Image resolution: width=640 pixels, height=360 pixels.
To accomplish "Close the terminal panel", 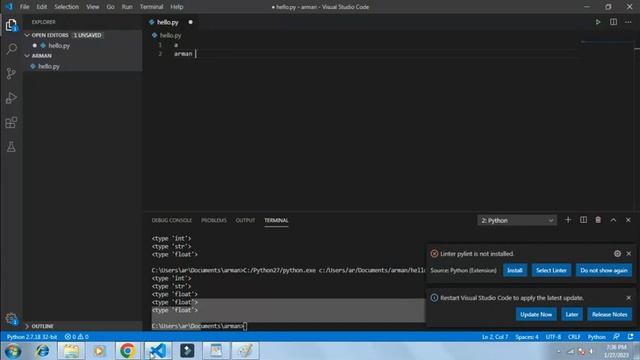I will click(628, 220).
